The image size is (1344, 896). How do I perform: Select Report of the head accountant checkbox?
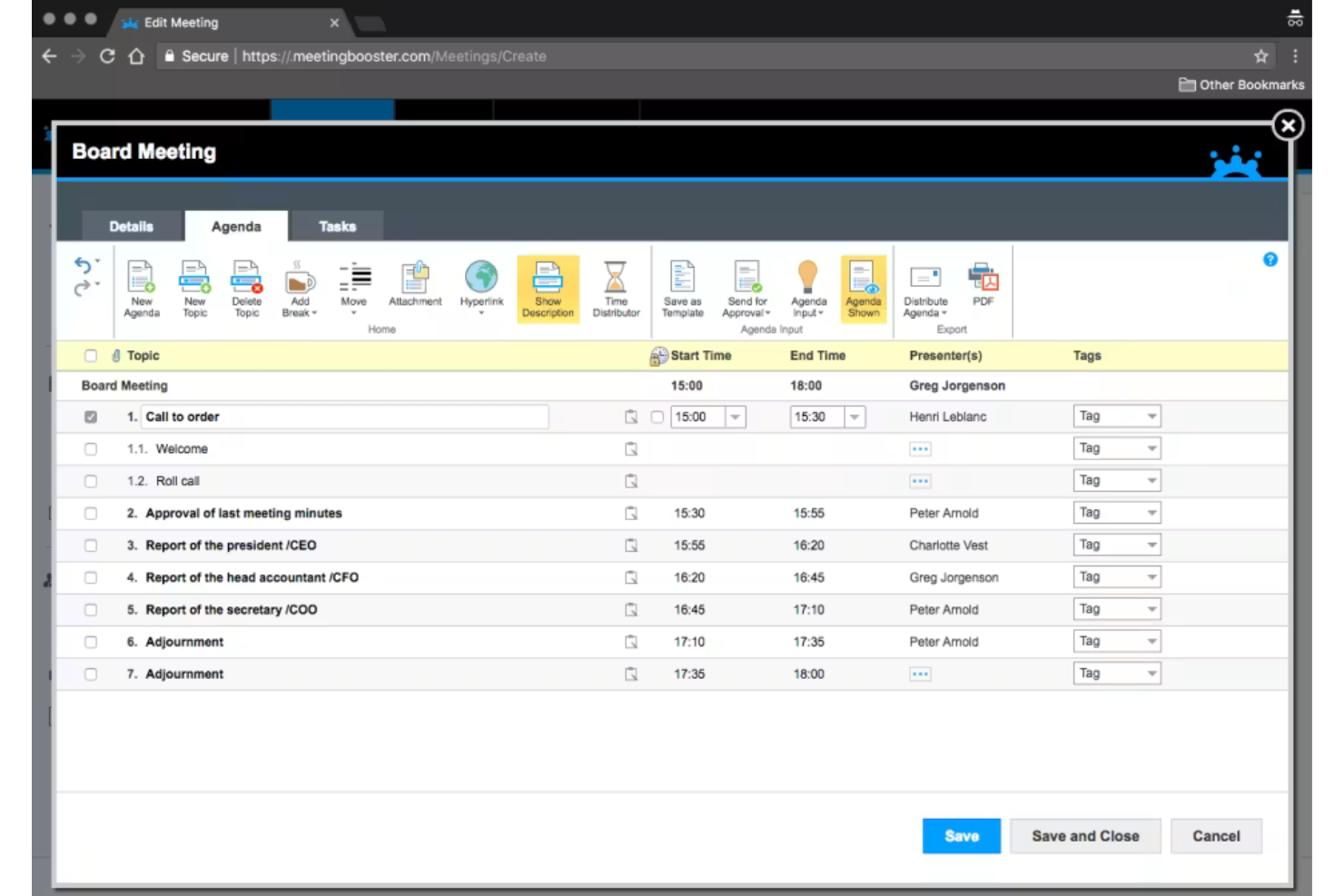tap(91, 577)
